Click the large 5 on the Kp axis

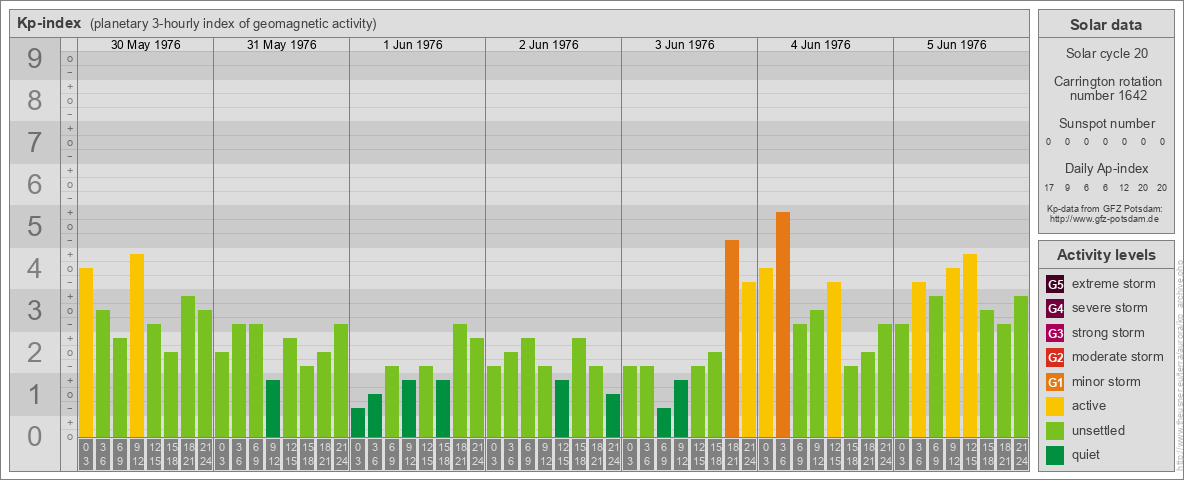[x=34, y=226]
